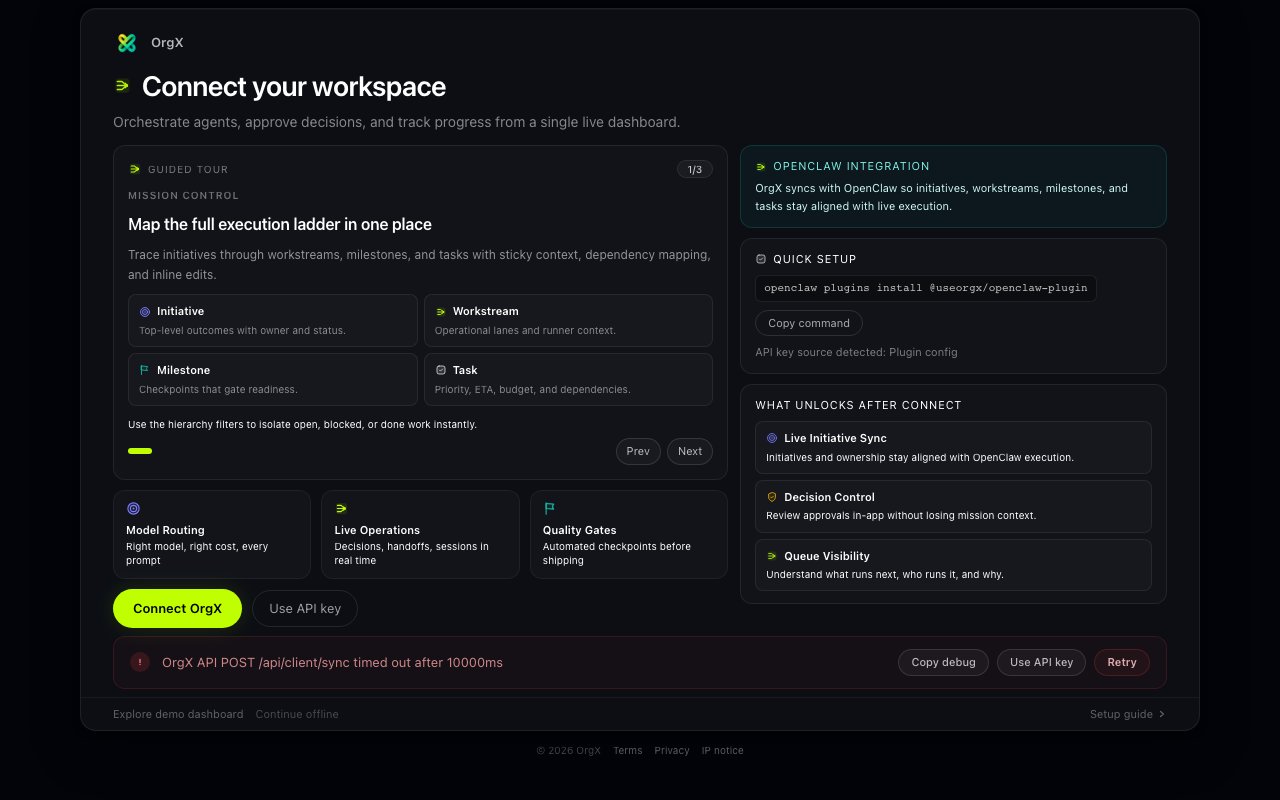Click the OpenClaw Integration header icon
Image resolution: width=1280 pixels, height=800 pixels.
pyautogui.click(x=761, y=166)
